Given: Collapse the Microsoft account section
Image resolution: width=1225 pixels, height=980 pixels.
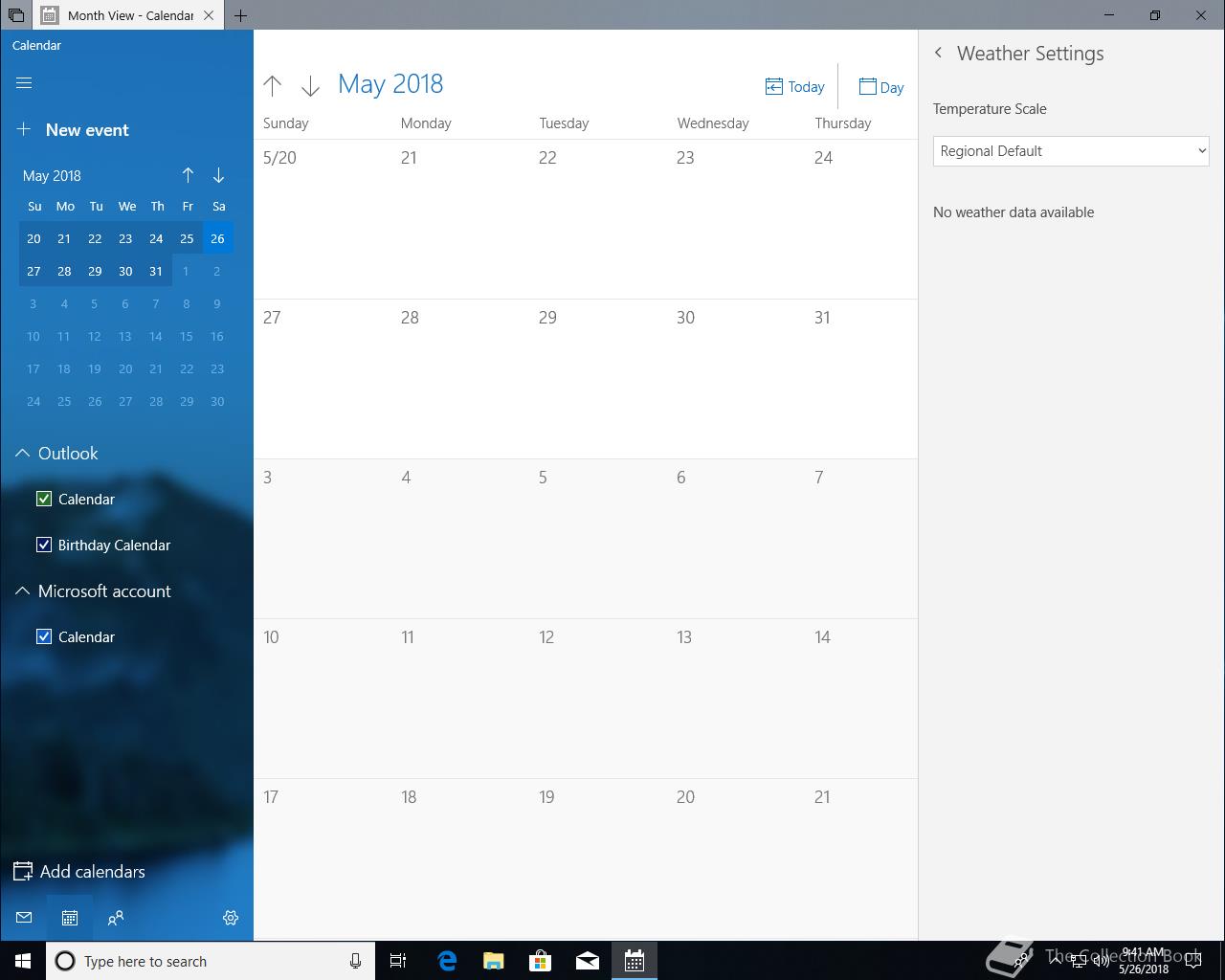Looking at the screenshot, I should [23, 591].
